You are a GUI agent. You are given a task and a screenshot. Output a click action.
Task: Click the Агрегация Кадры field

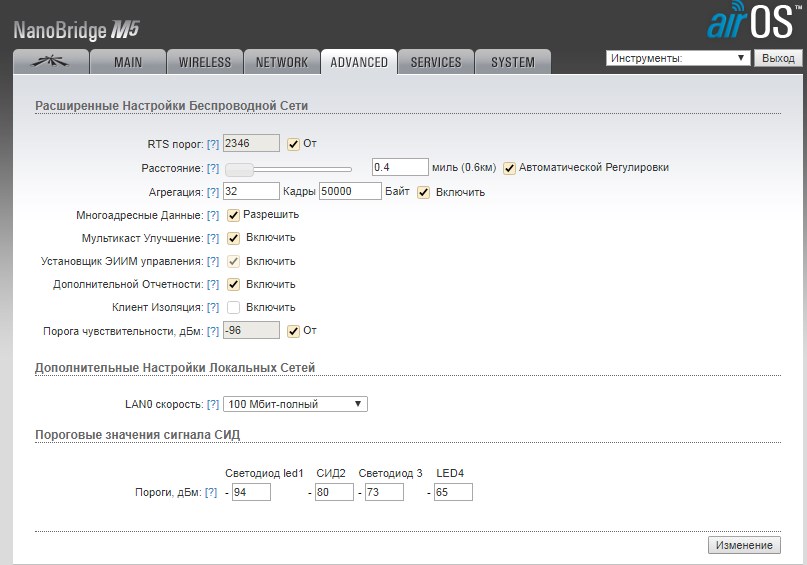pos(251,191)
